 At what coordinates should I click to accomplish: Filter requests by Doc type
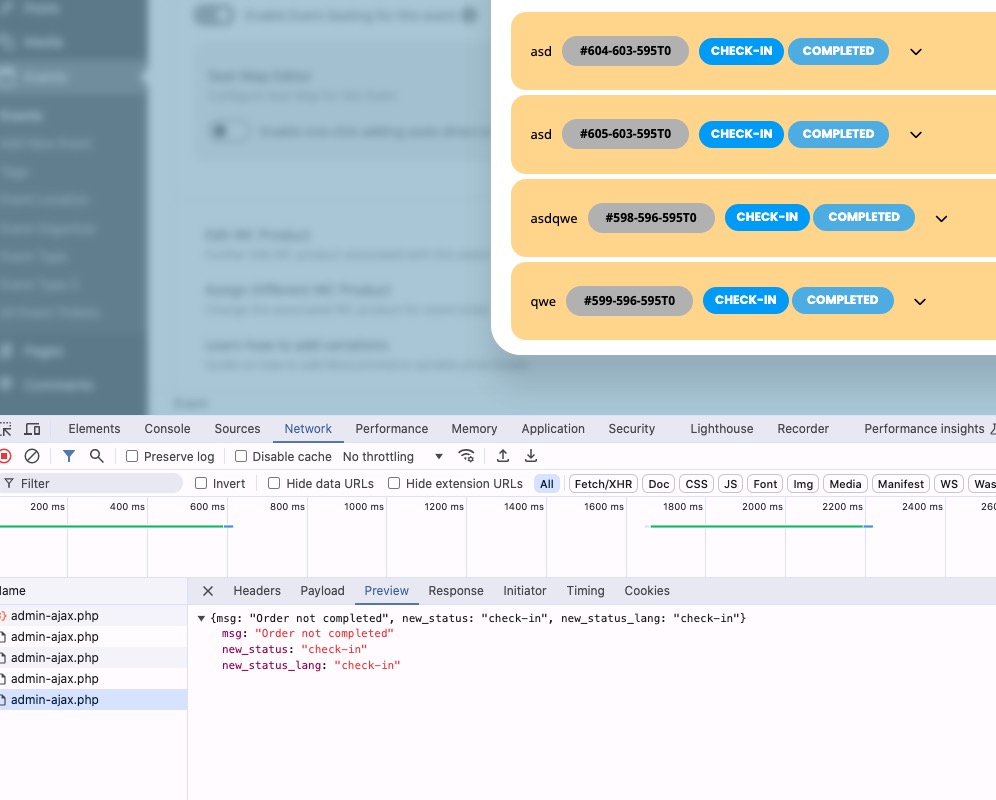pos(659,484)
